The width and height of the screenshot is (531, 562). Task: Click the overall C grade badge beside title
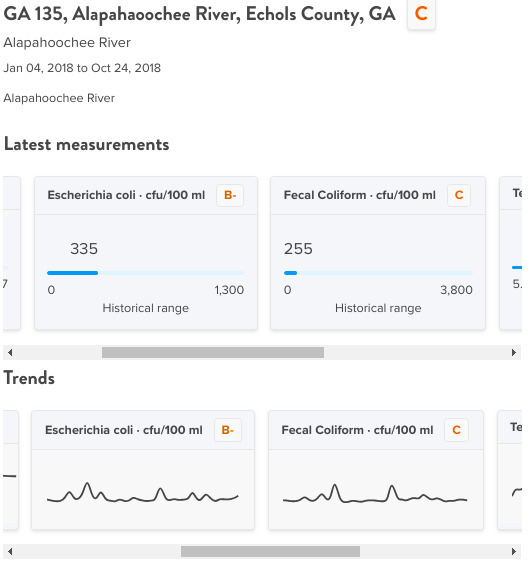tap(421, 14)
